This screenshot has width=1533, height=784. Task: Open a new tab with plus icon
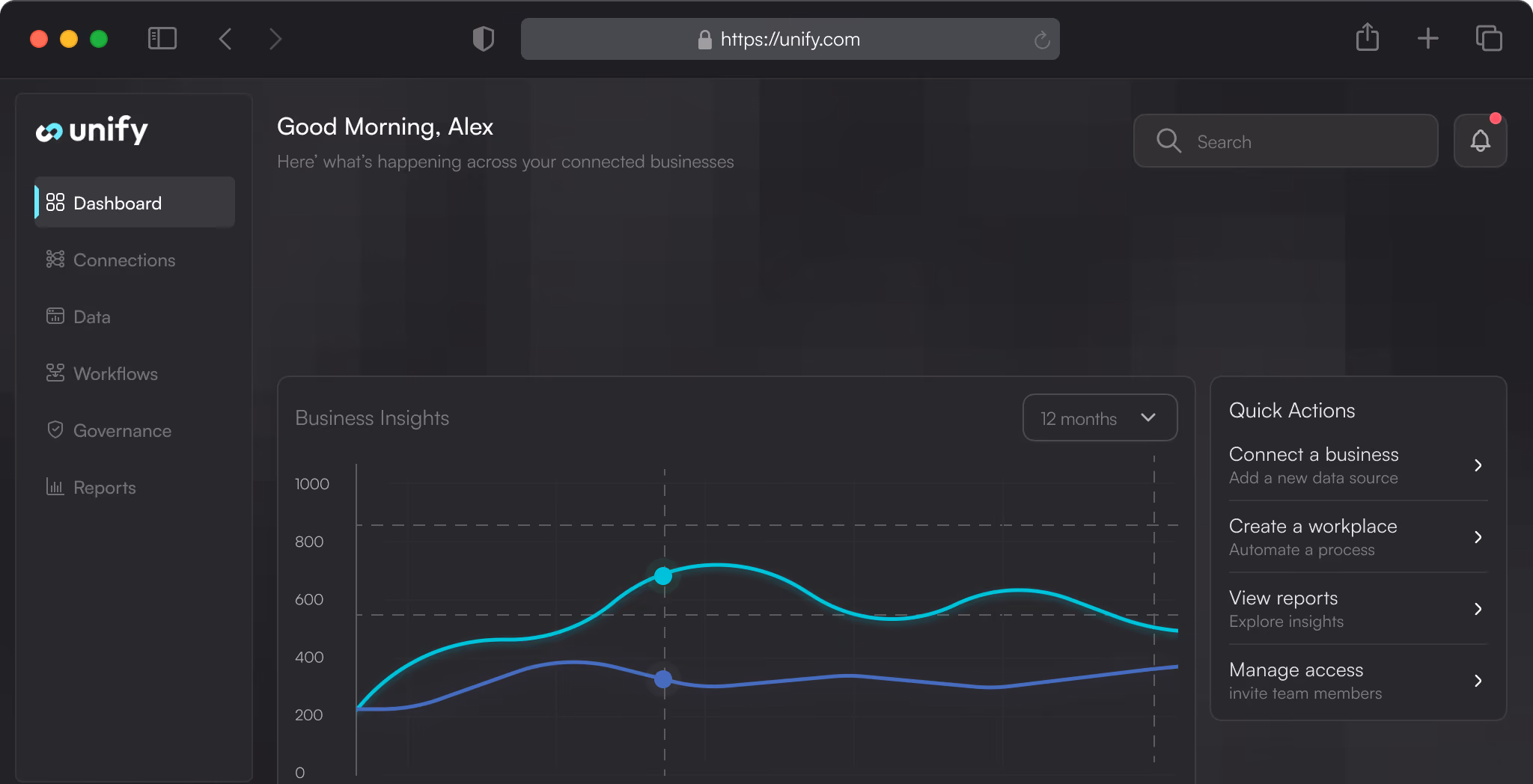click(x=1428, y=39)
